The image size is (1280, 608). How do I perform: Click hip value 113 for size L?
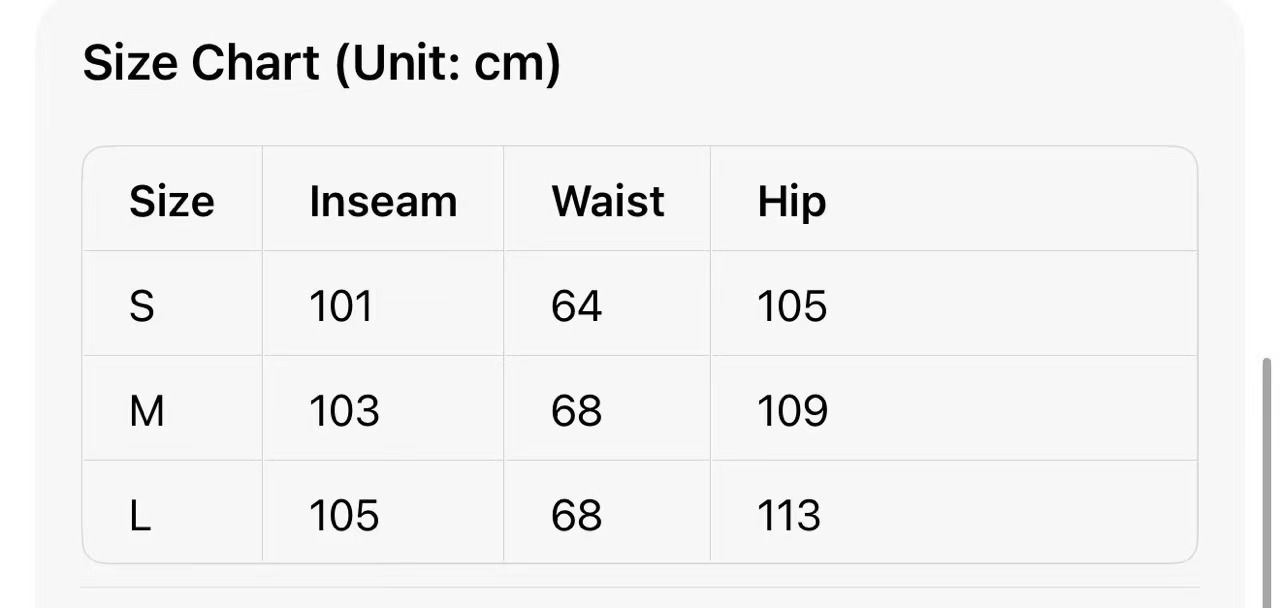click(789, 516)
